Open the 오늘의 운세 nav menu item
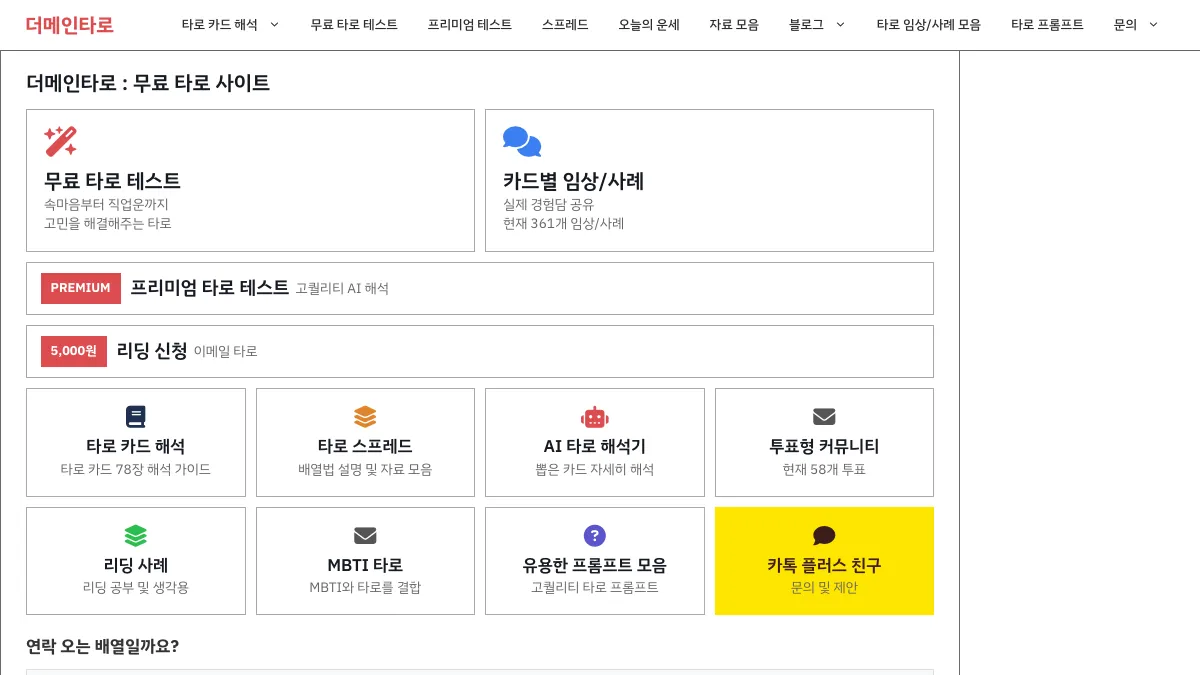The height and width of the screenshot is (675, 1200). pos(648,25)
